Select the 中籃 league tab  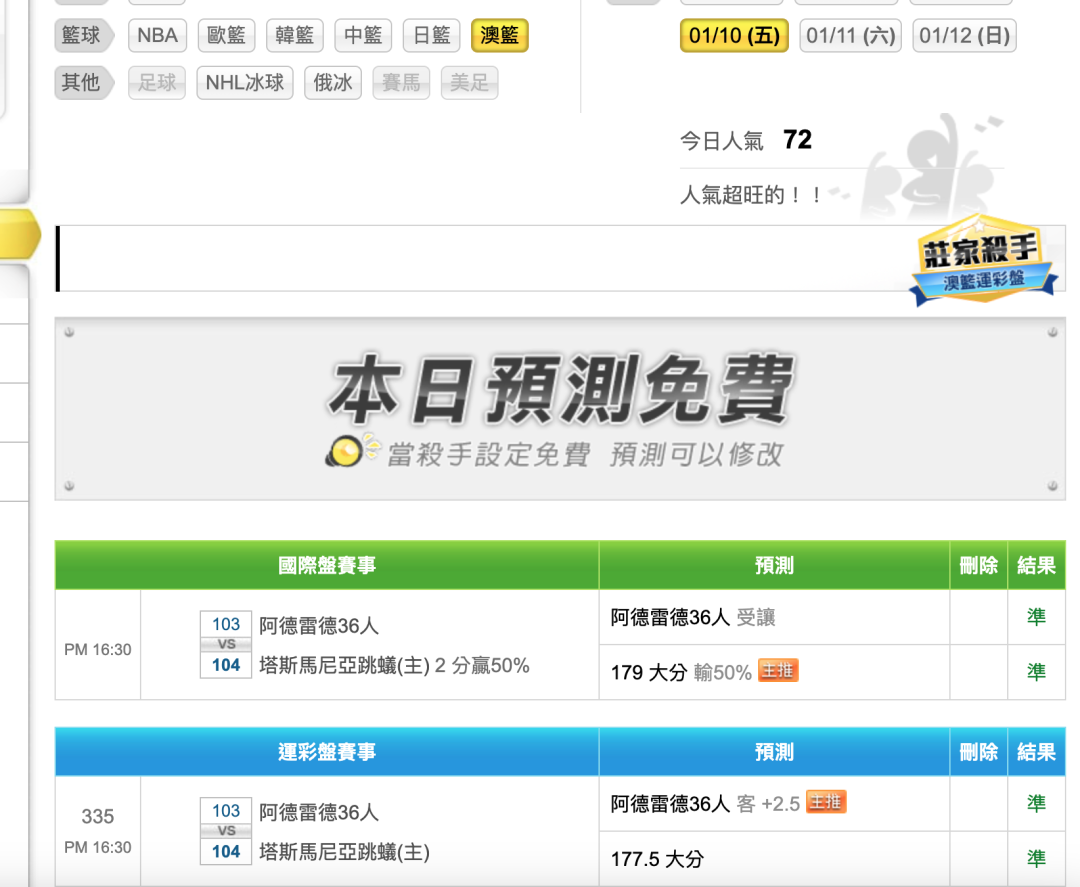click(x=363, y=36)
